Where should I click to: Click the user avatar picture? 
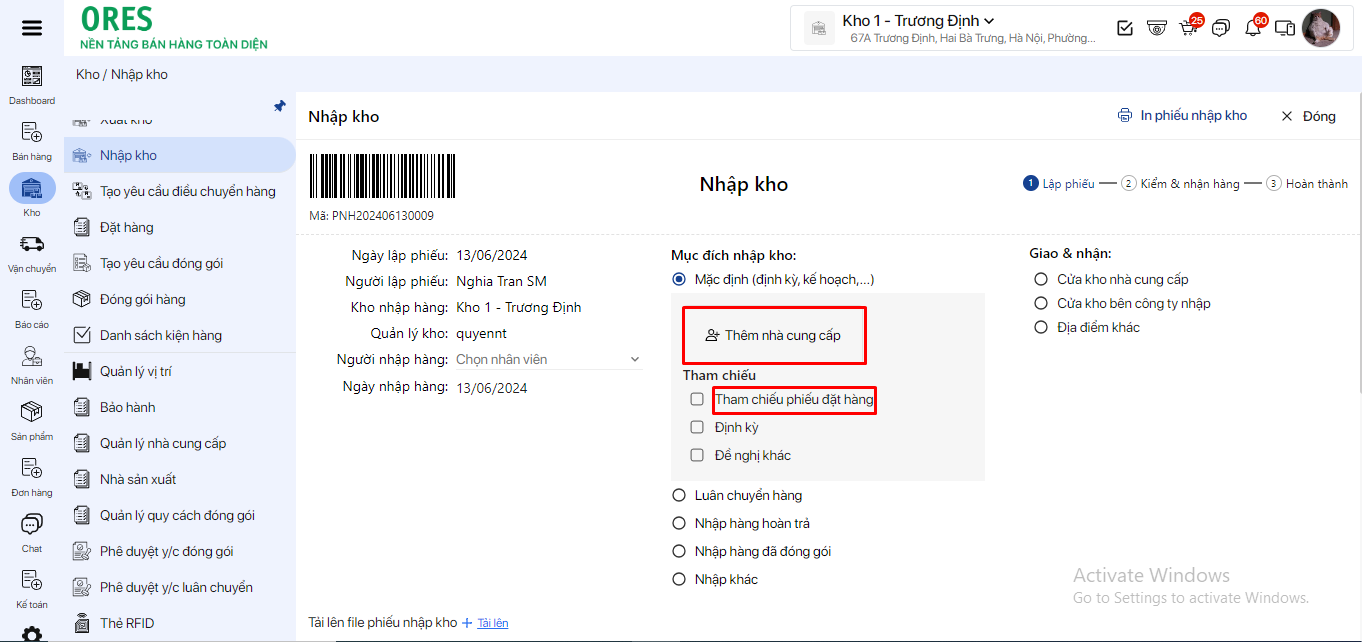click(x=1320, y=28)
